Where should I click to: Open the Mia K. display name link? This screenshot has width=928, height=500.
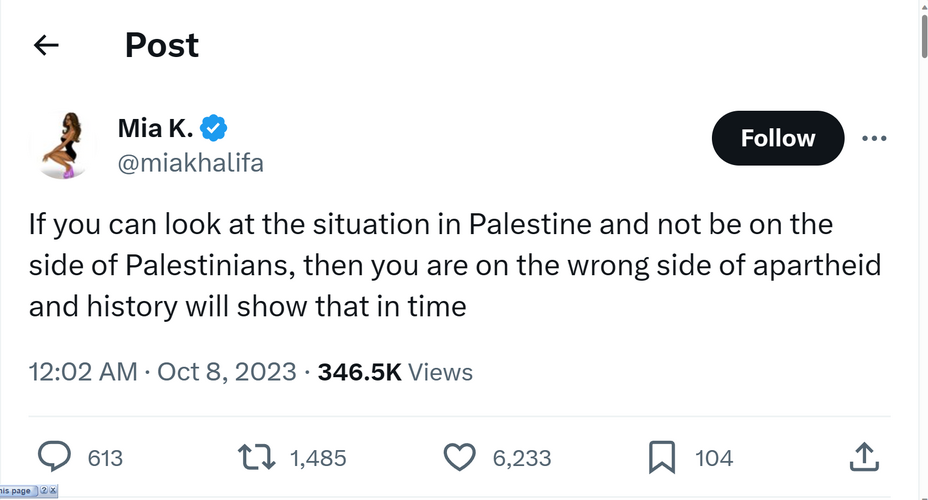(x=156, y=128)
